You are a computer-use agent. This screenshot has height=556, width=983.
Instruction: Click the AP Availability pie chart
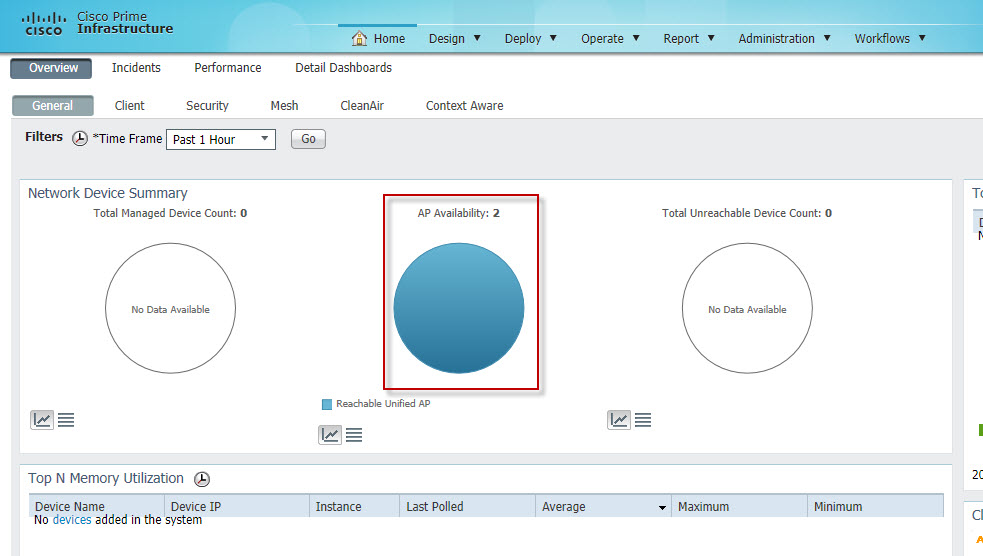pyautogui.click(x=459, y=308)
